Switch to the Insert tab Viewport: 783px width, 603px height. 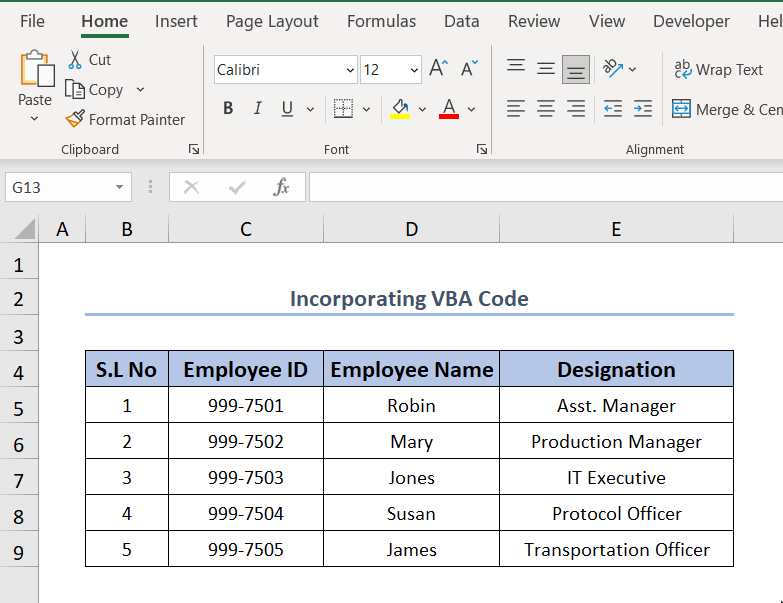click(x=176, y=21)
